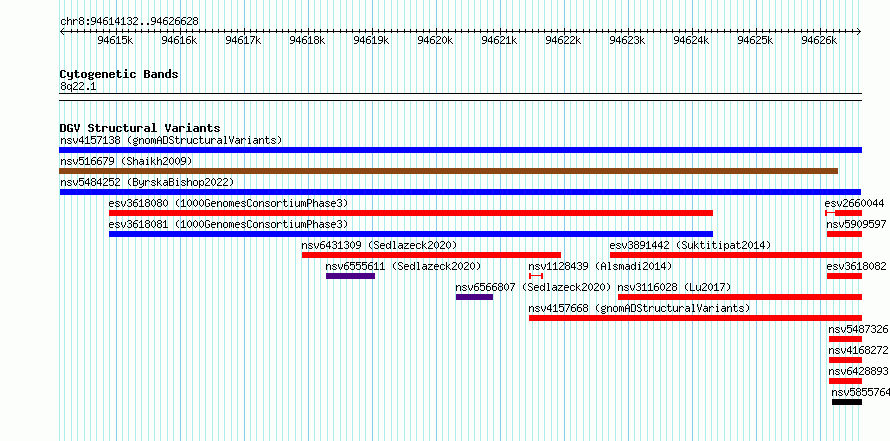Image resolution: width=890 pixels, height=441 pixels.
Task: Click the nsv4168272 text label
Action: click(858, 350)
